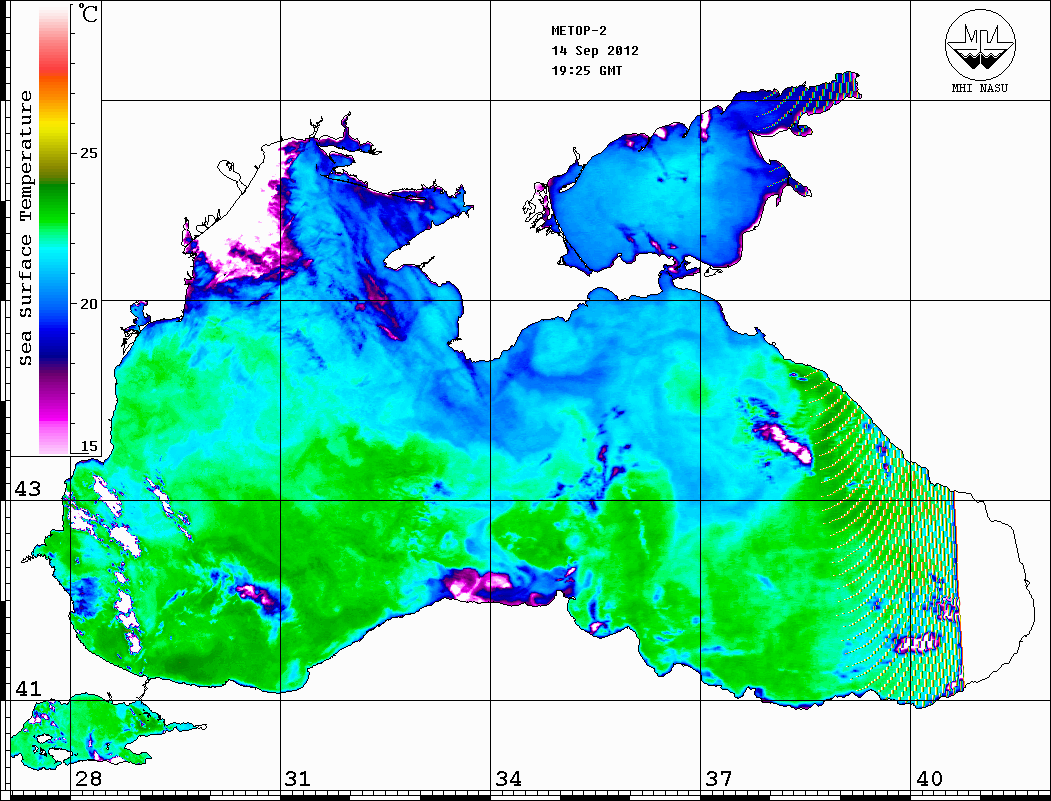The image size is (1051, 801).
Task: Click longitude label '40'
Action: click(929, 779)
